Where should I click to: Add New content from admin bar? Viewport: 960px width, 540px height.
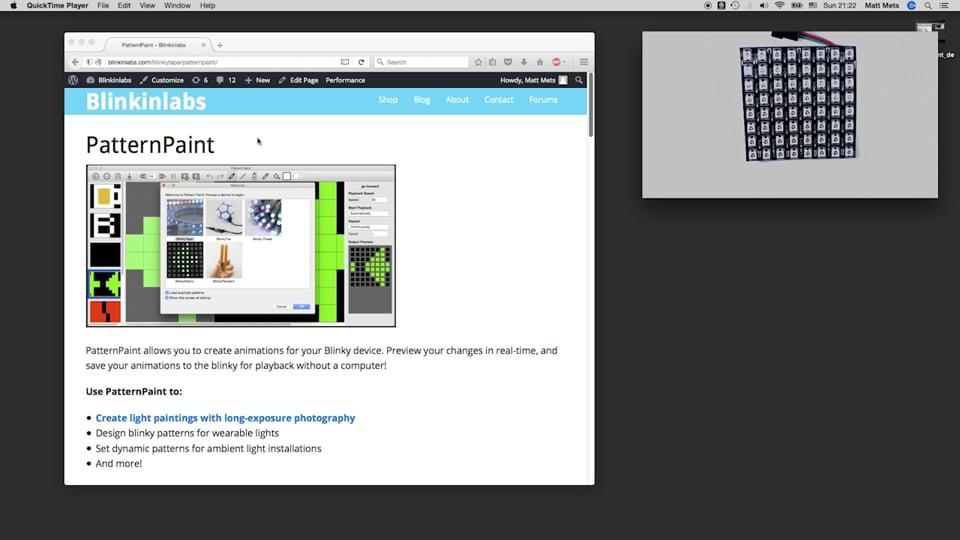pyautogui.click(x=257, y=80)
